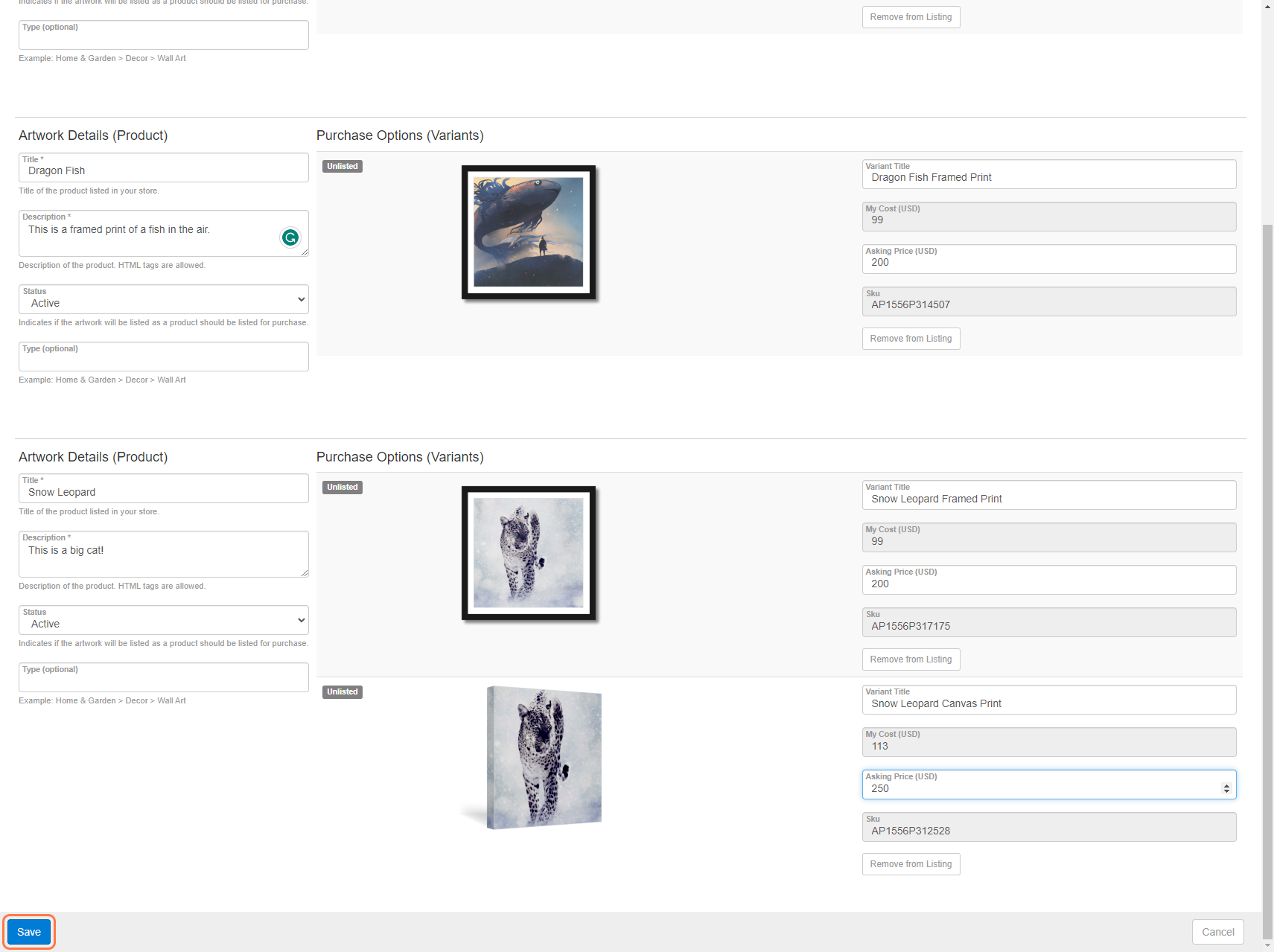Remove Snow Leopard Framed Print from listing

coord(911,659)
